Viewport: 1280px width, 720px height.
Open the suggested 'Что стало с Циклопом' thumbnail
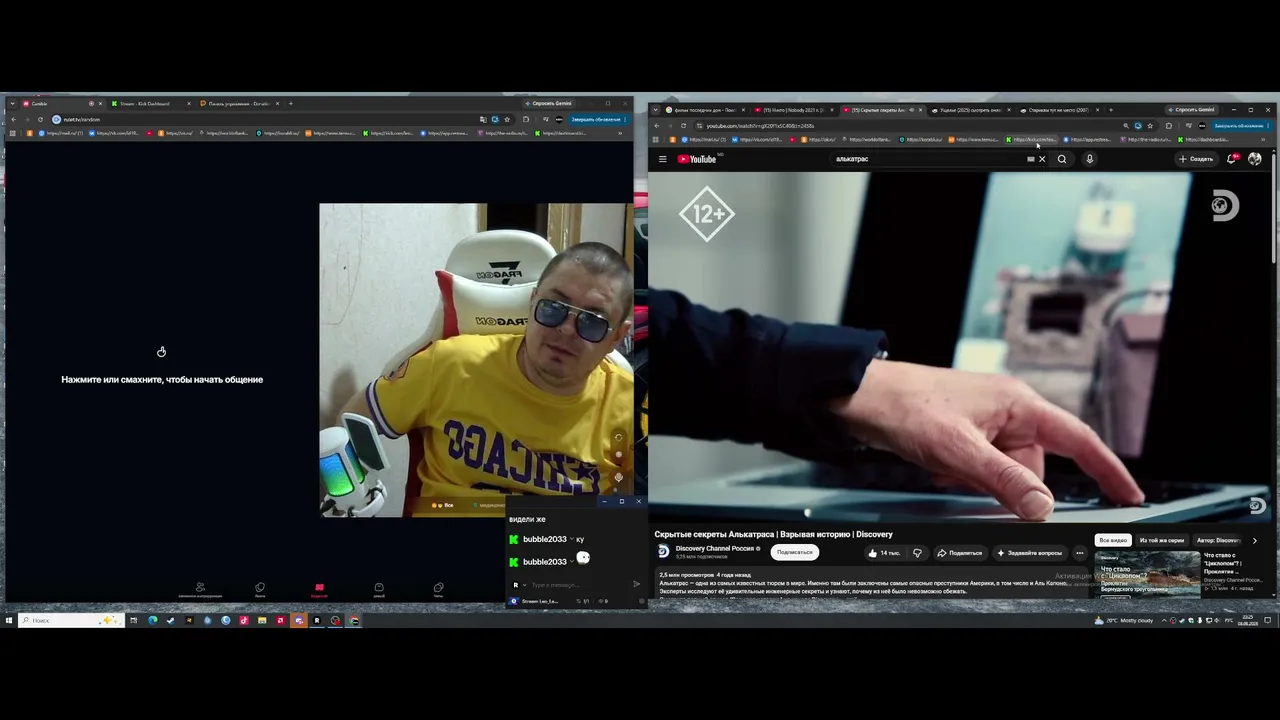1147,573
